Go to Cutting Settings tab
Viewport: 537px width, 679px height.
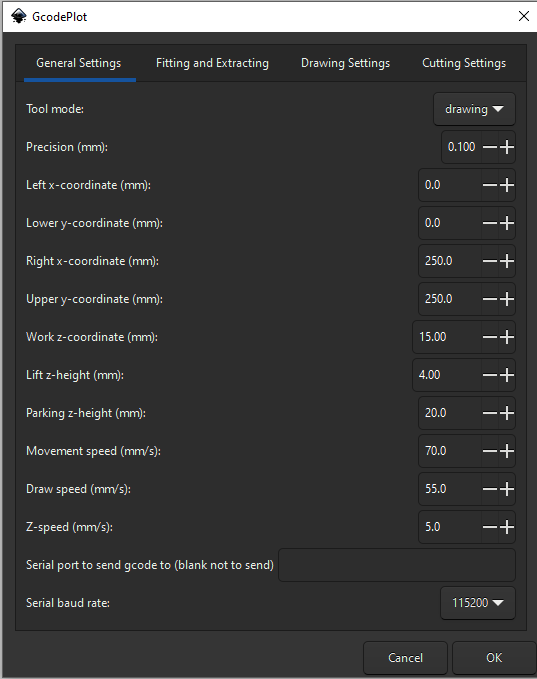[x=464, y=63]
